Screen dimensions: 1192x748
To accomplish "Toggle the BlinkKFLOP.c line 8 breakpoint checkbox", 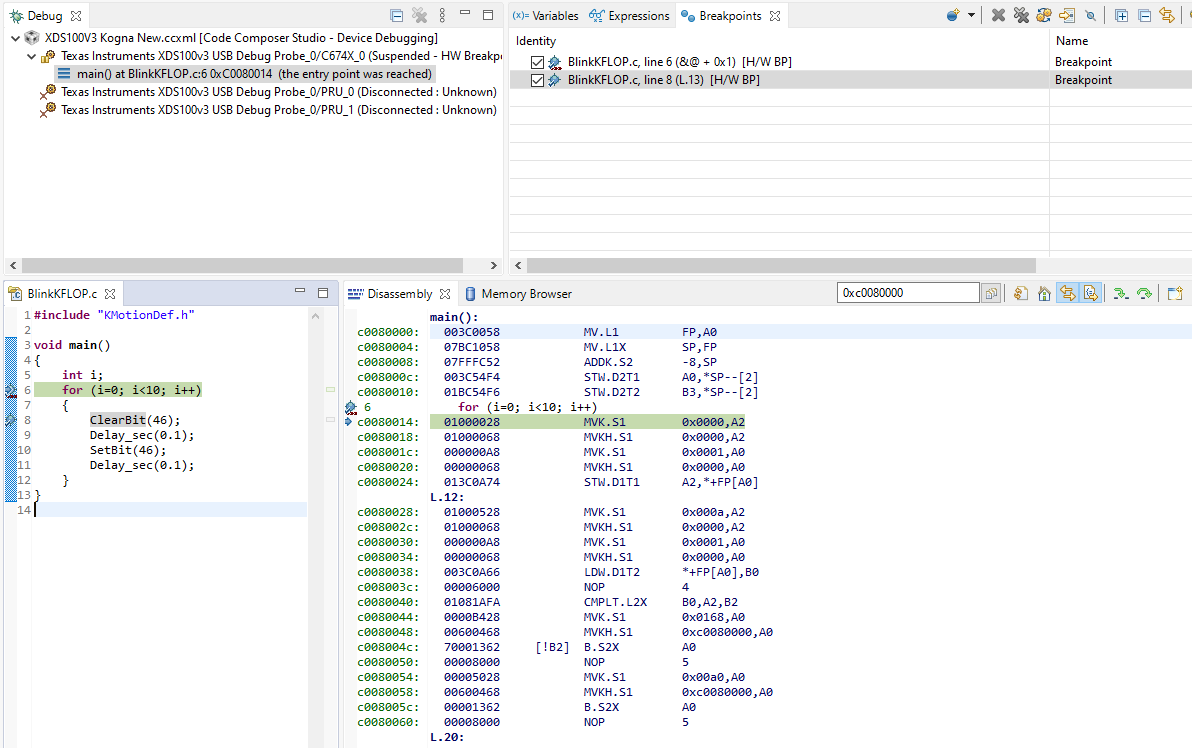I will click(538, 80).
